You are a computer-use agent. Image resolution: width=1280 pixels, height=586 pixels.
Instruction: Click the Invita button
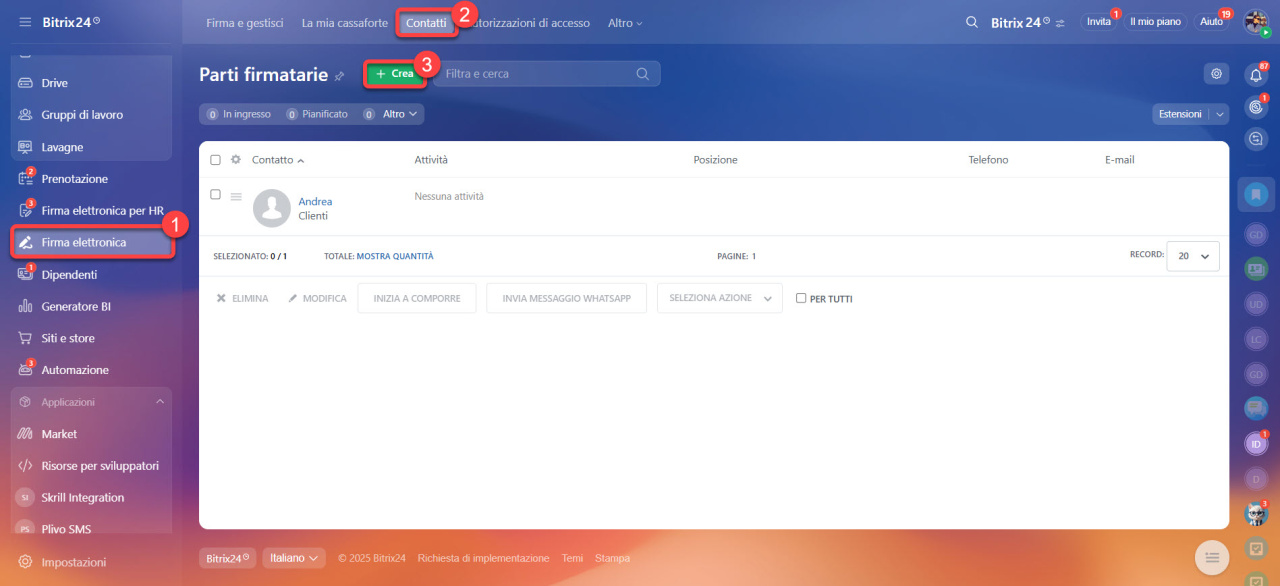[1099, 22]
